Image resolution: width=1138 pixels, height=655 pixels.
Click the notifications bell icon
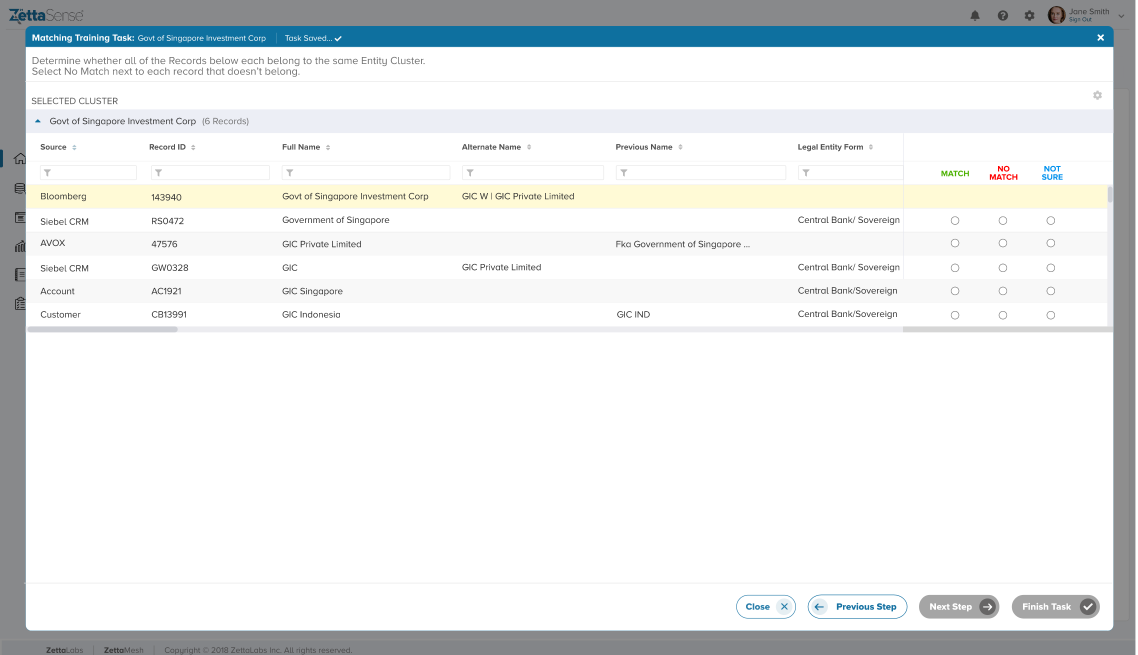975,15
